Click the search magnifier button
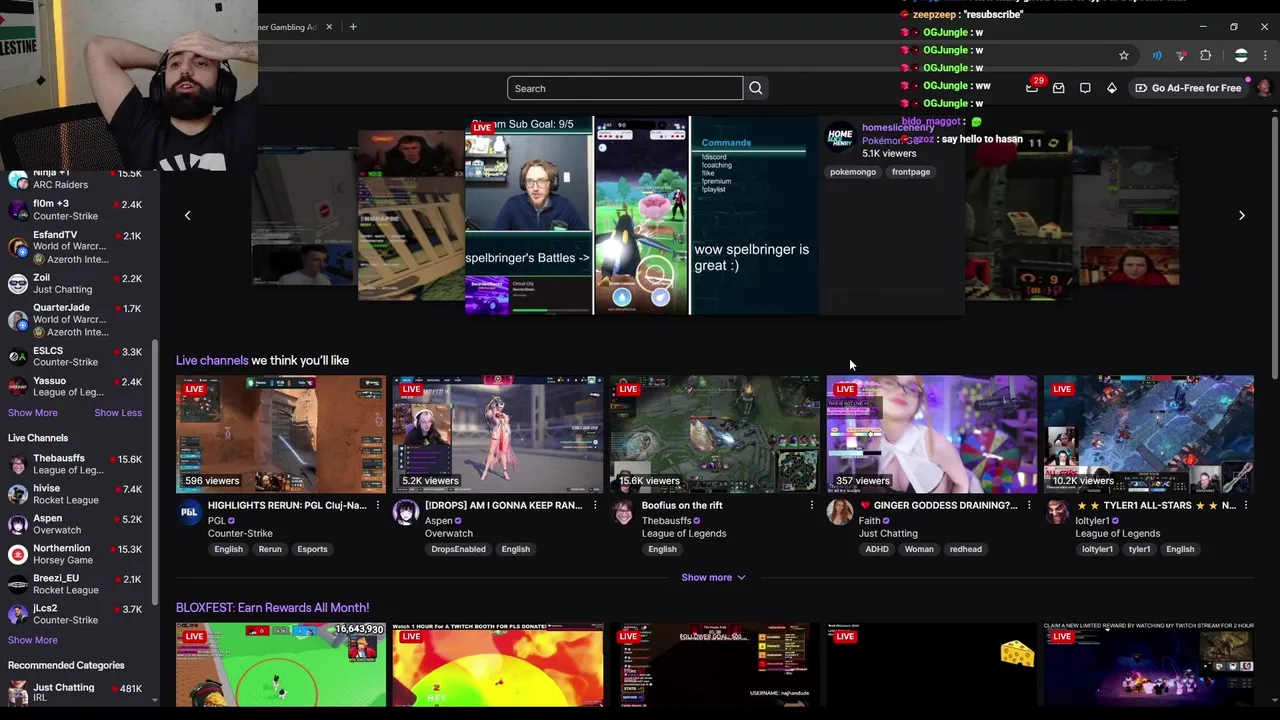Viewport: 1280px width, 720px height. pos(756,88)
